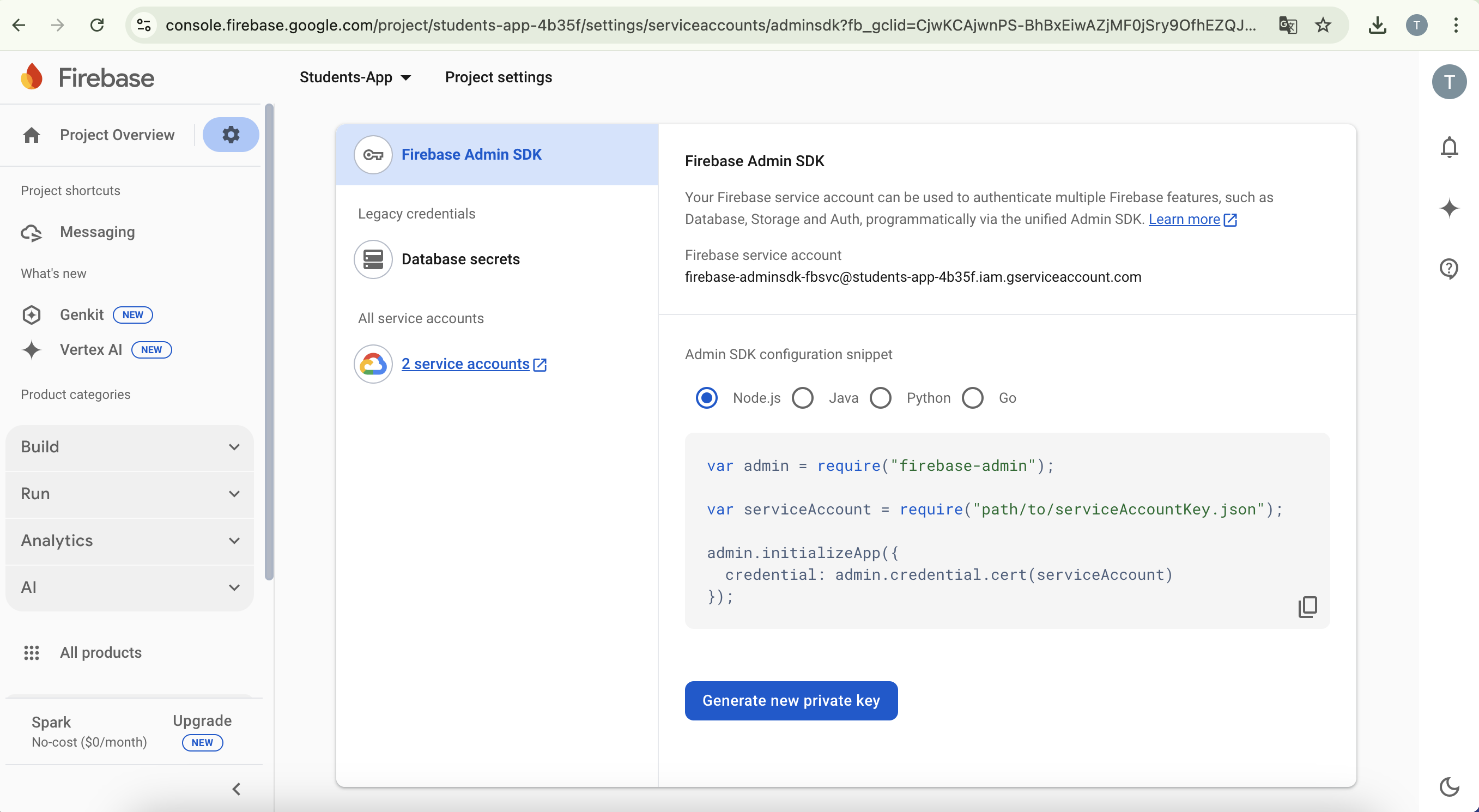Toggle dark mode moon icon
Viewport: 1479px width, 812px height.
[1449, 786]
